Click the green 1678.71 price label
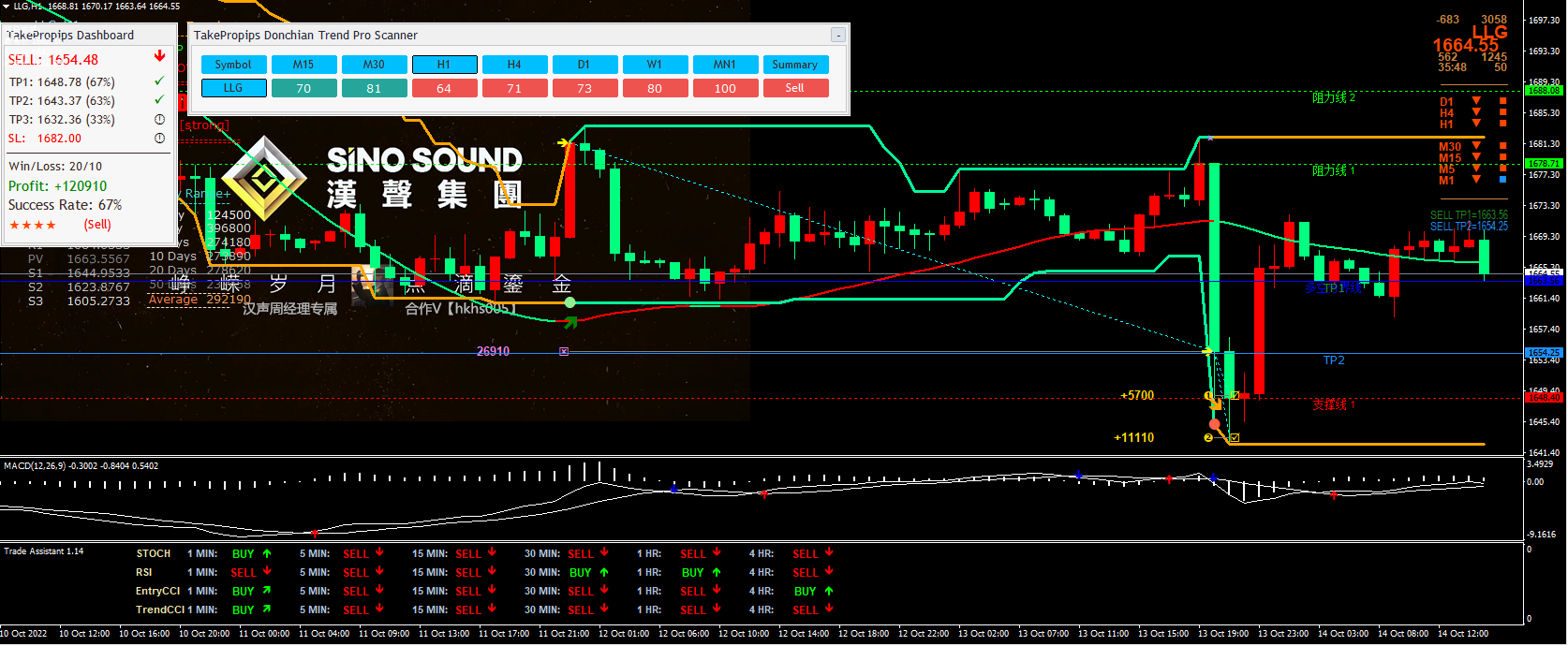The height and width of the screenshot is (646, 1568). 1544,164
